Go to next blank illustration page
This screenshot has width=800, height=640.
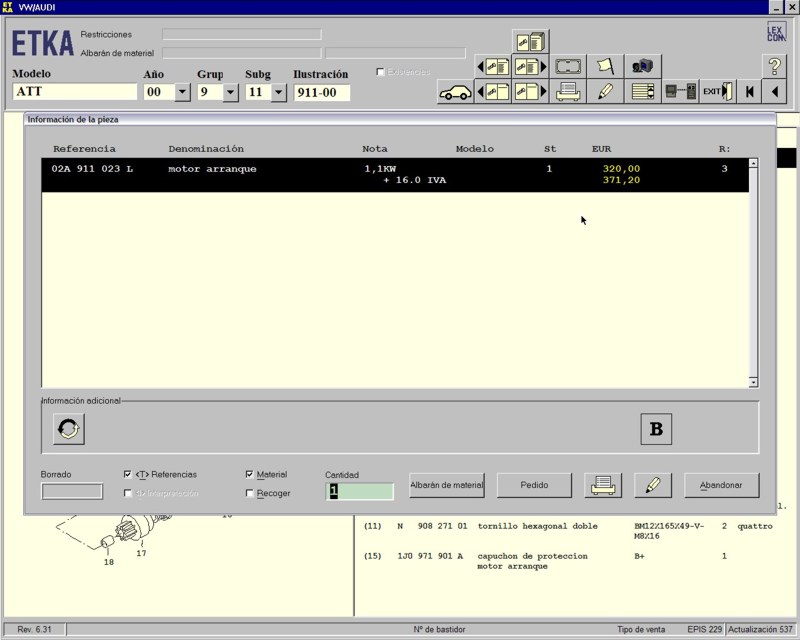coord(531,92)
